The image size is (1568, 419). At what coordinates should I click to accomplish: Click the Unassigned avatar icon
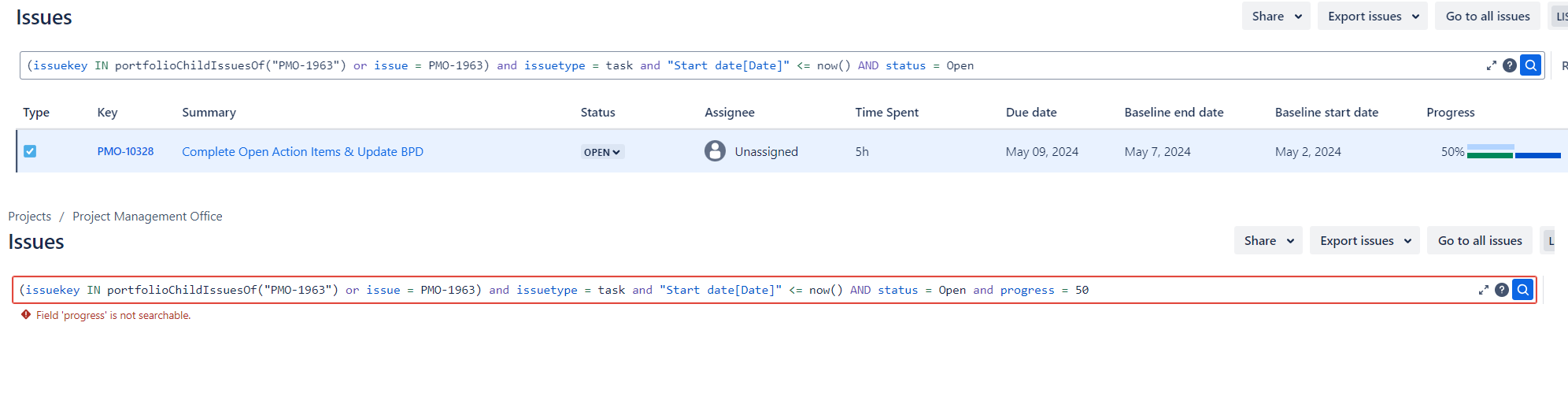tap(715, 150)
